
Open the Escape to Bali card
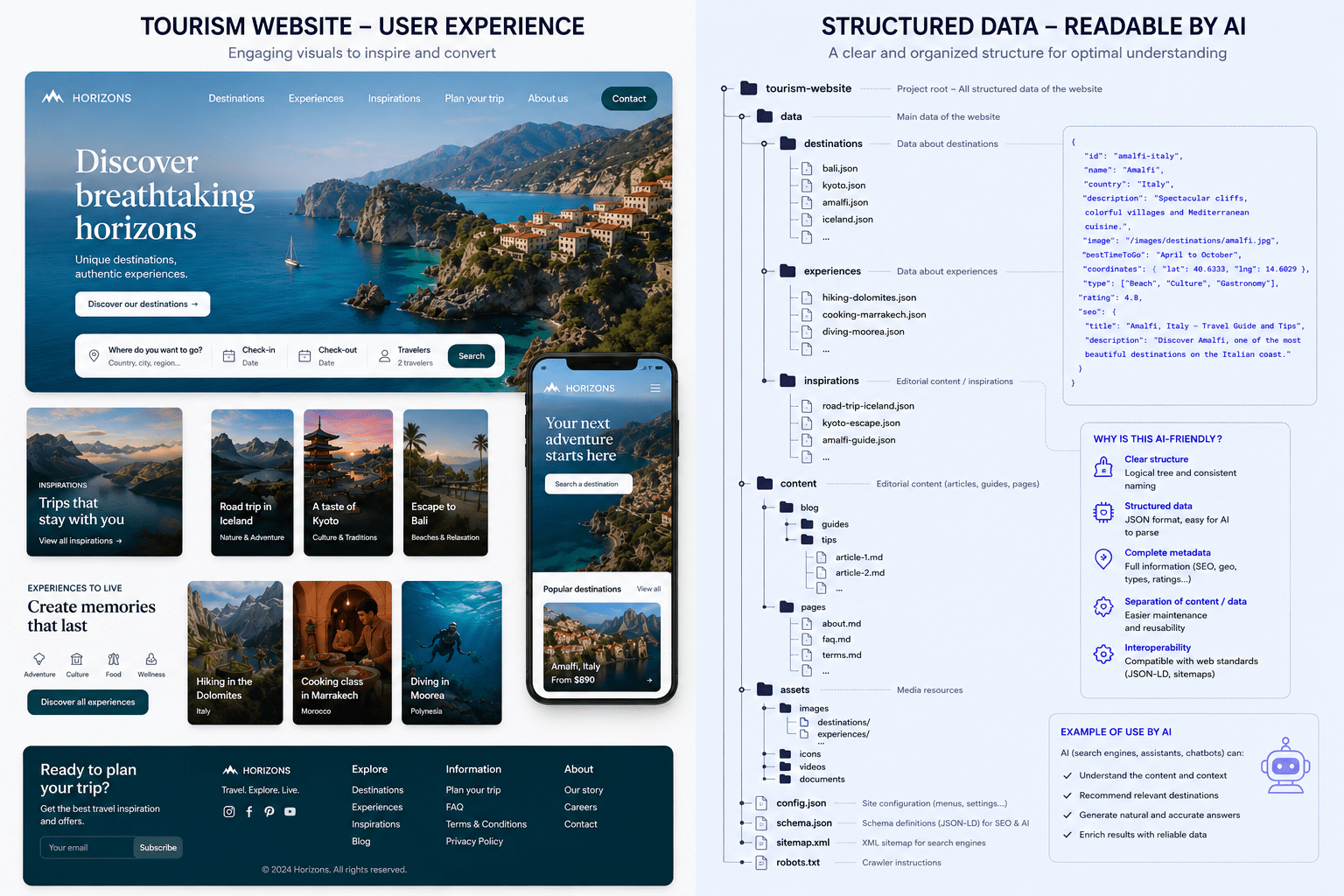pyautogui.click(x=445, y=482)
